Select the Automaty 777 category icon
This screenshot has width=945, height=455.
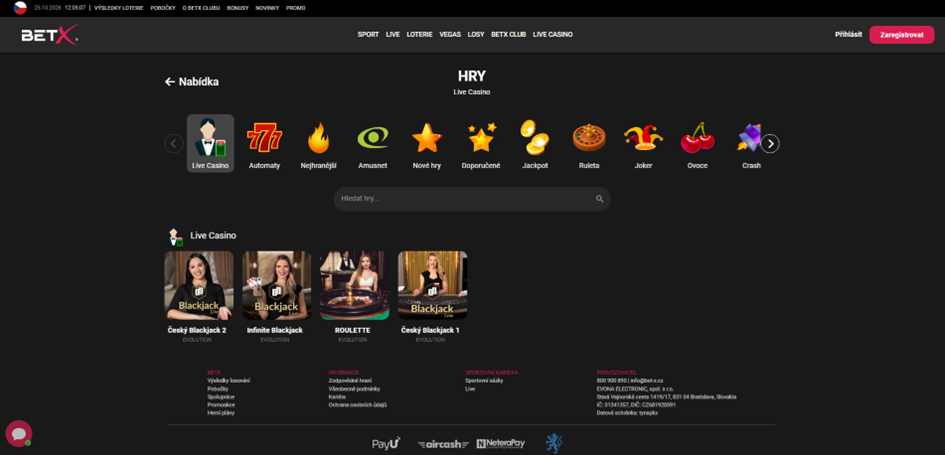pyautogui.click(x=265, y=138)
